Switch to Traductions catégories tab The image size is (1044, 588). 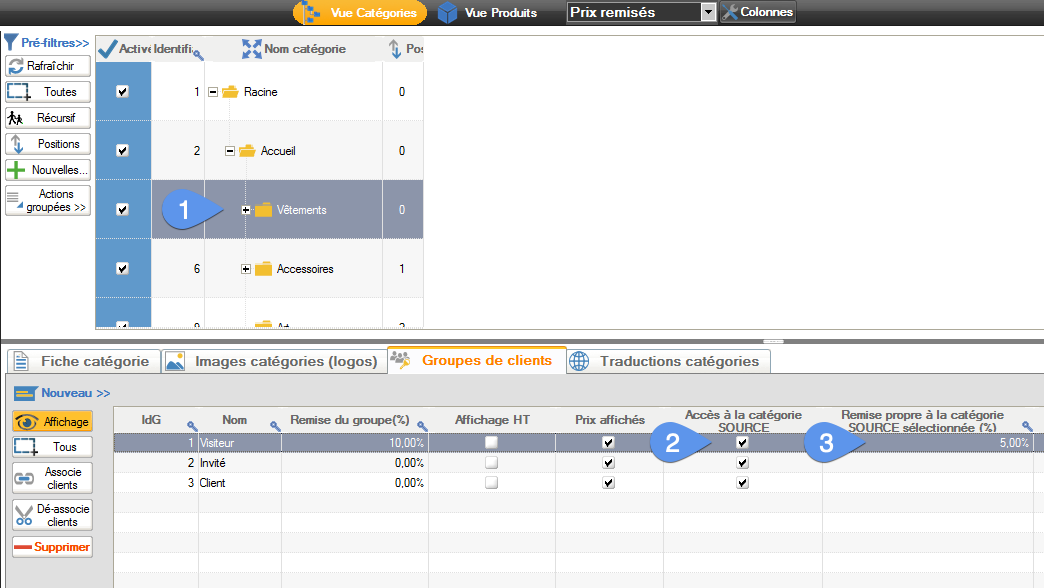coord(668,361)
